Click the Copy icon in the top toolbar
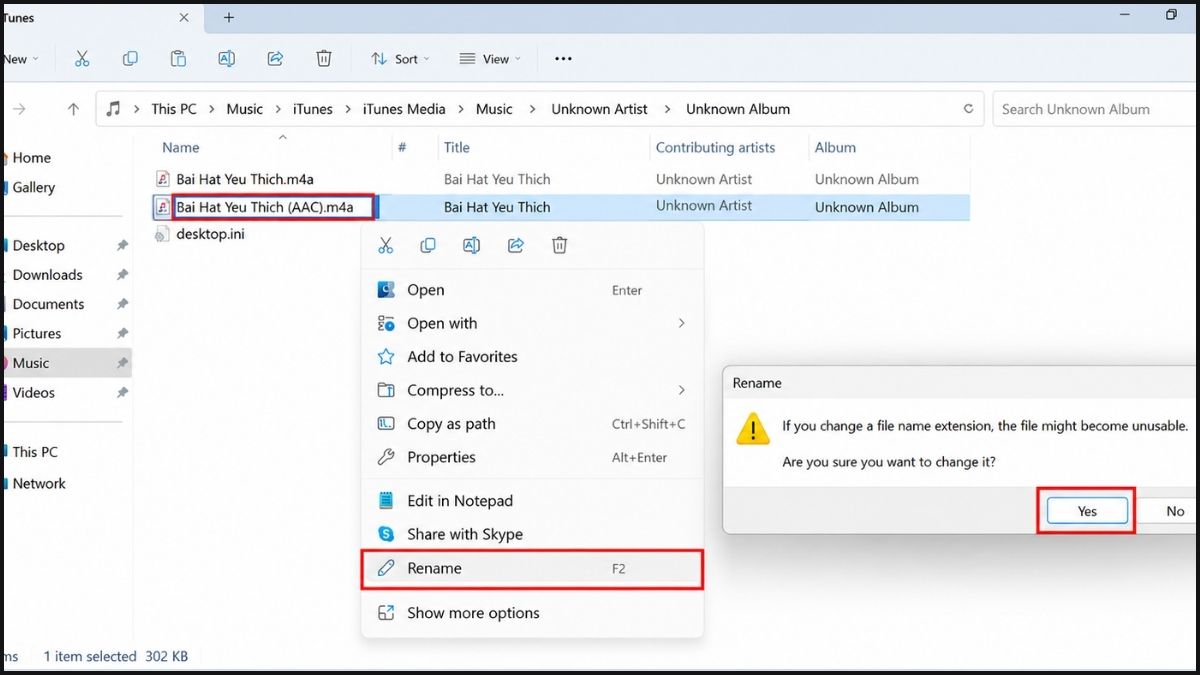1200x675 pixels. click(x=130, y=59)
